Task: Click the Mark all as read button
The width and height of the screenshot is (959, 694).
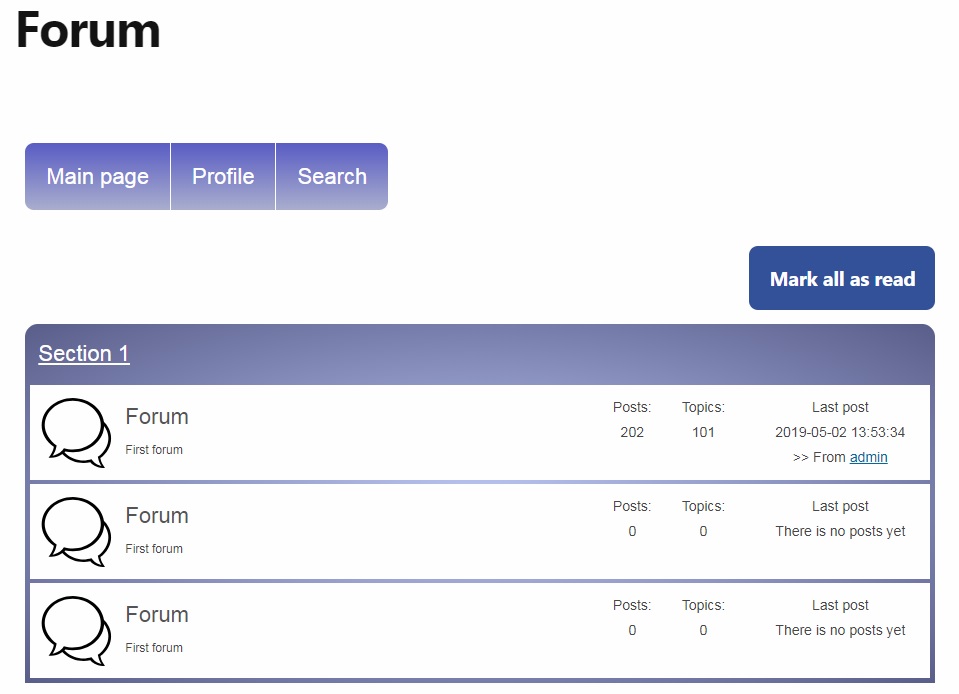Action: (x=842, y=278)
